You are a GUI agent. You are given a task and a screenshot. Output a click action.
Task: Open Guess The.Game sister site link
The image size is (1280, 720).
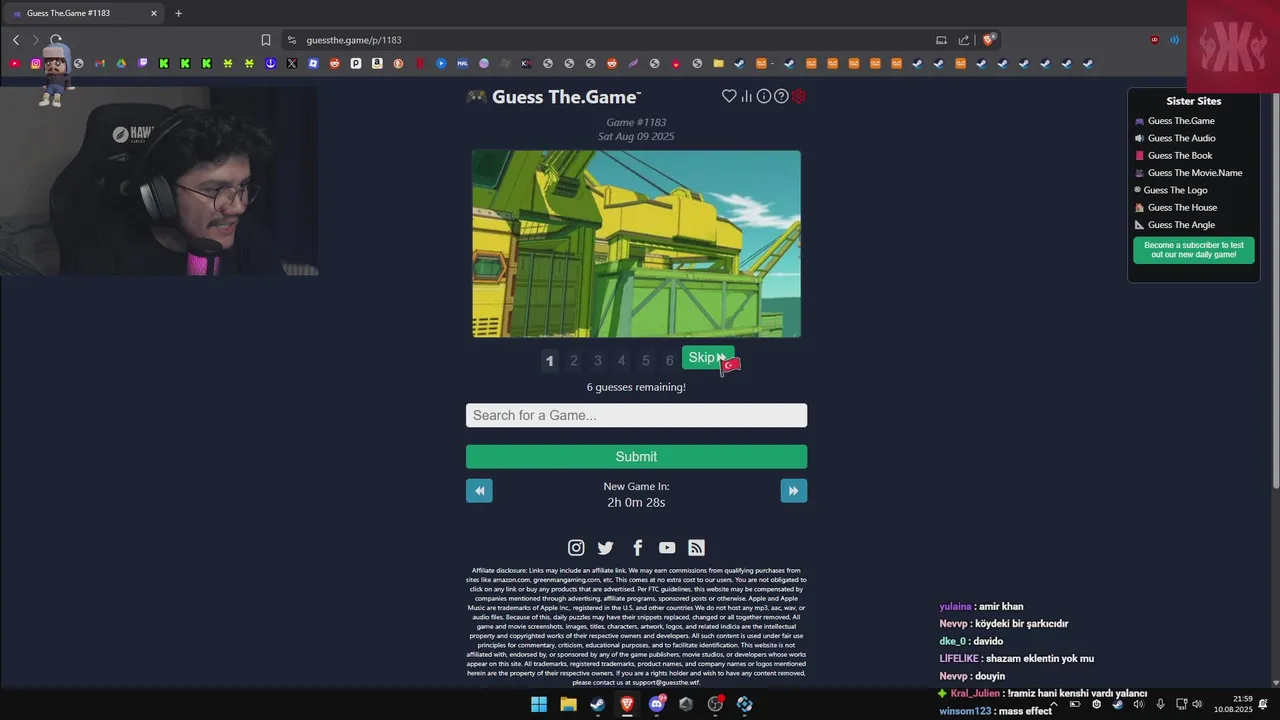1181,121
